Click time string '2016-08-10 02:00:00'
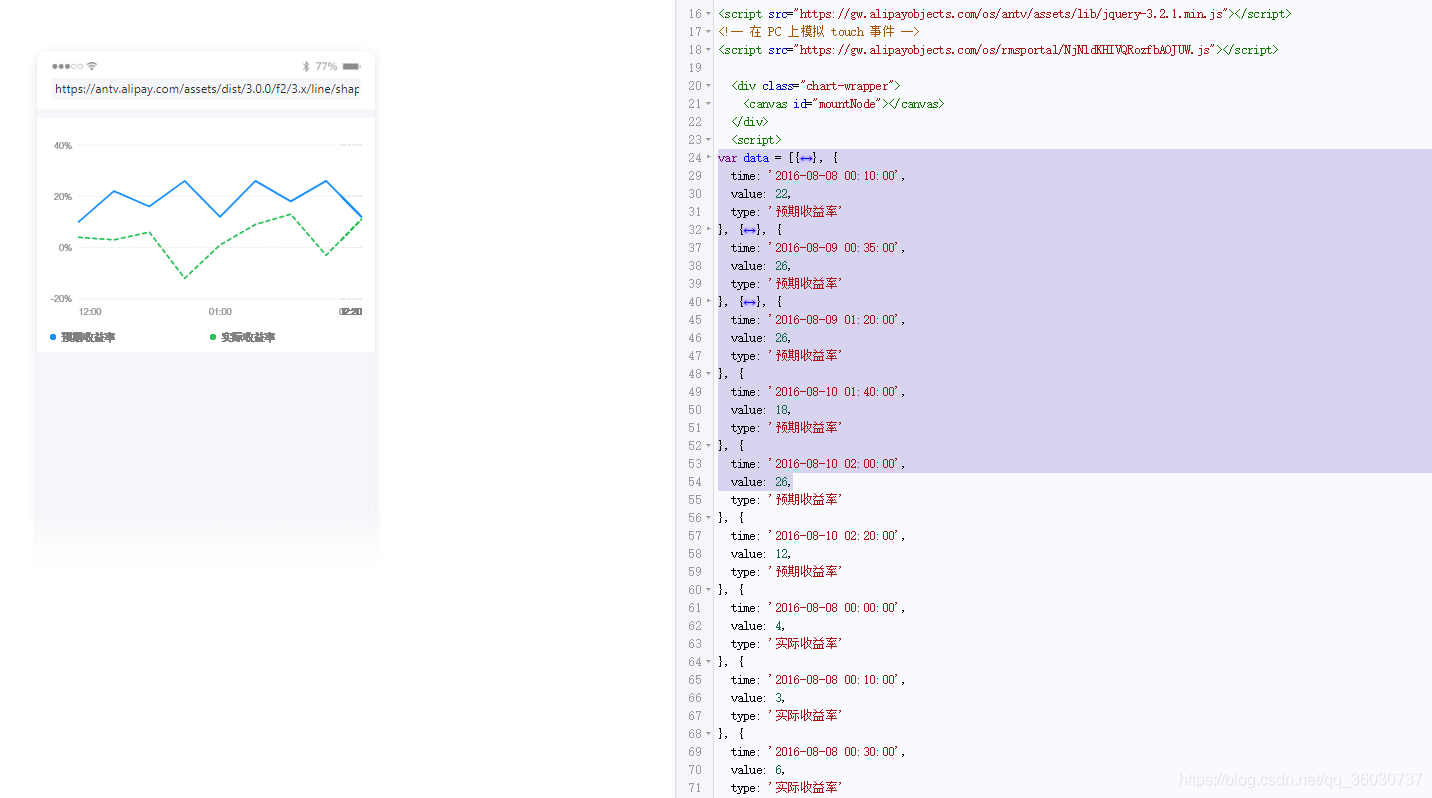This screenshot has height=798, width=1432. 836,464
